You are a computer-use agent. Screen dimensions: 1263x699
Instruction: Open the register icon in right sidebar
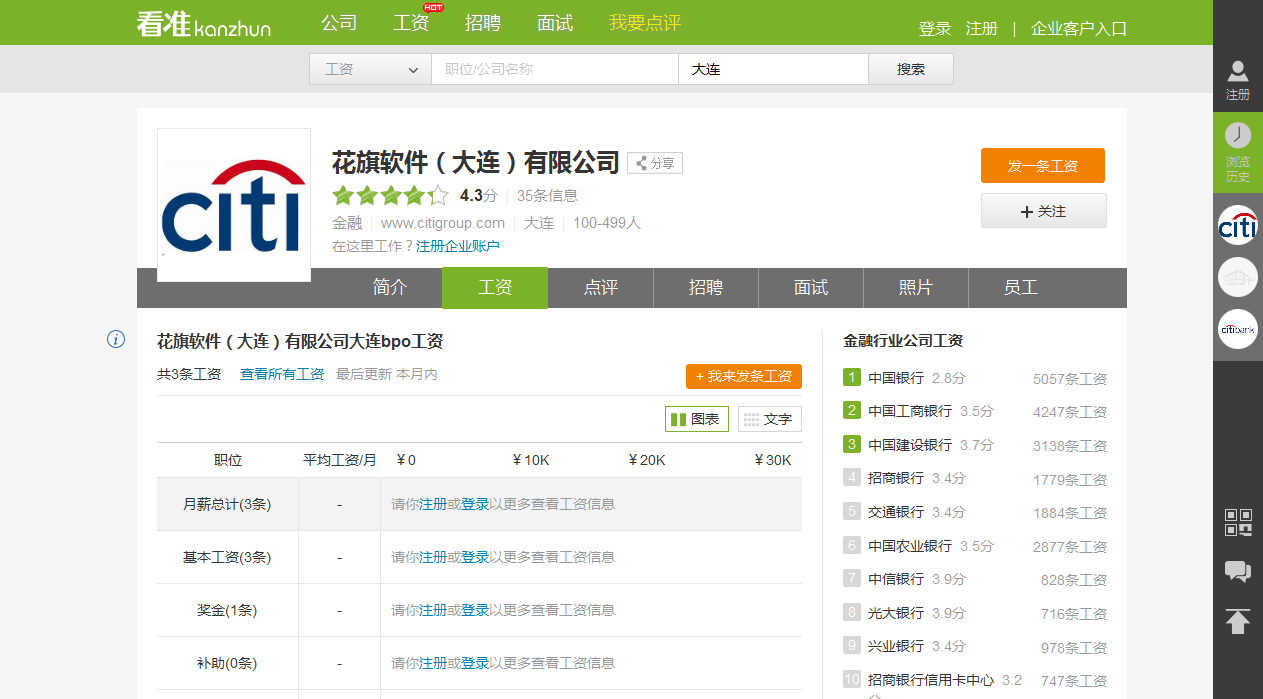[x=1238, y=80]
